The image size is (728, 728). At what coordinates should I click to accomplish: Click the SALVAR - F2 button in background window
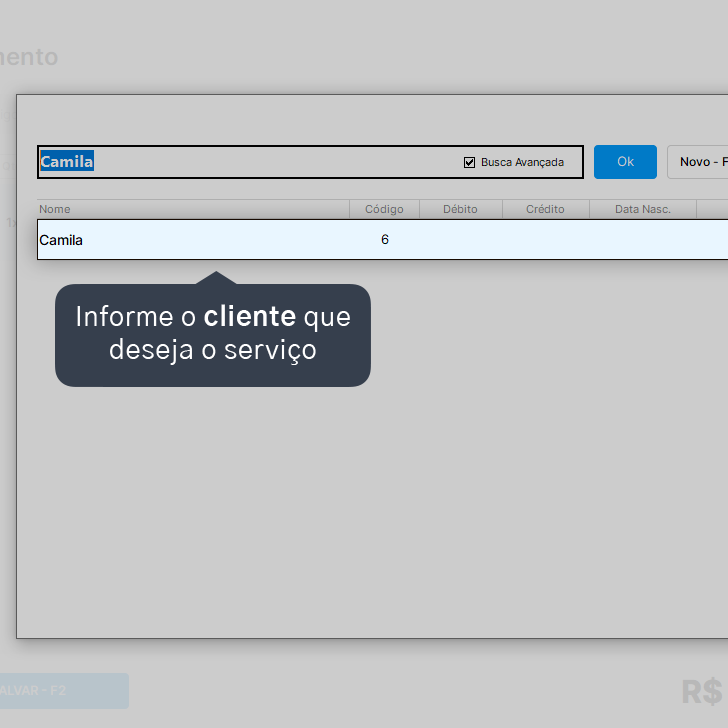tap(64, 690)
